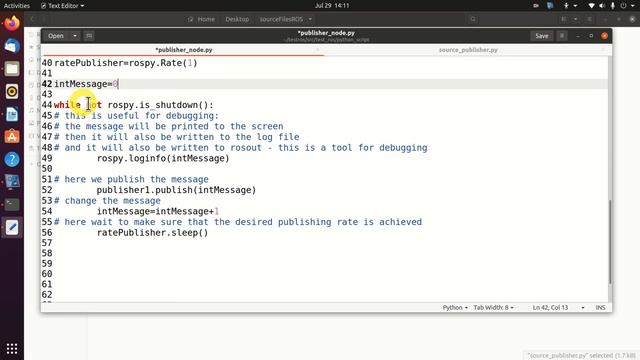Close the source_publisher.py tab

pos(603,50)
